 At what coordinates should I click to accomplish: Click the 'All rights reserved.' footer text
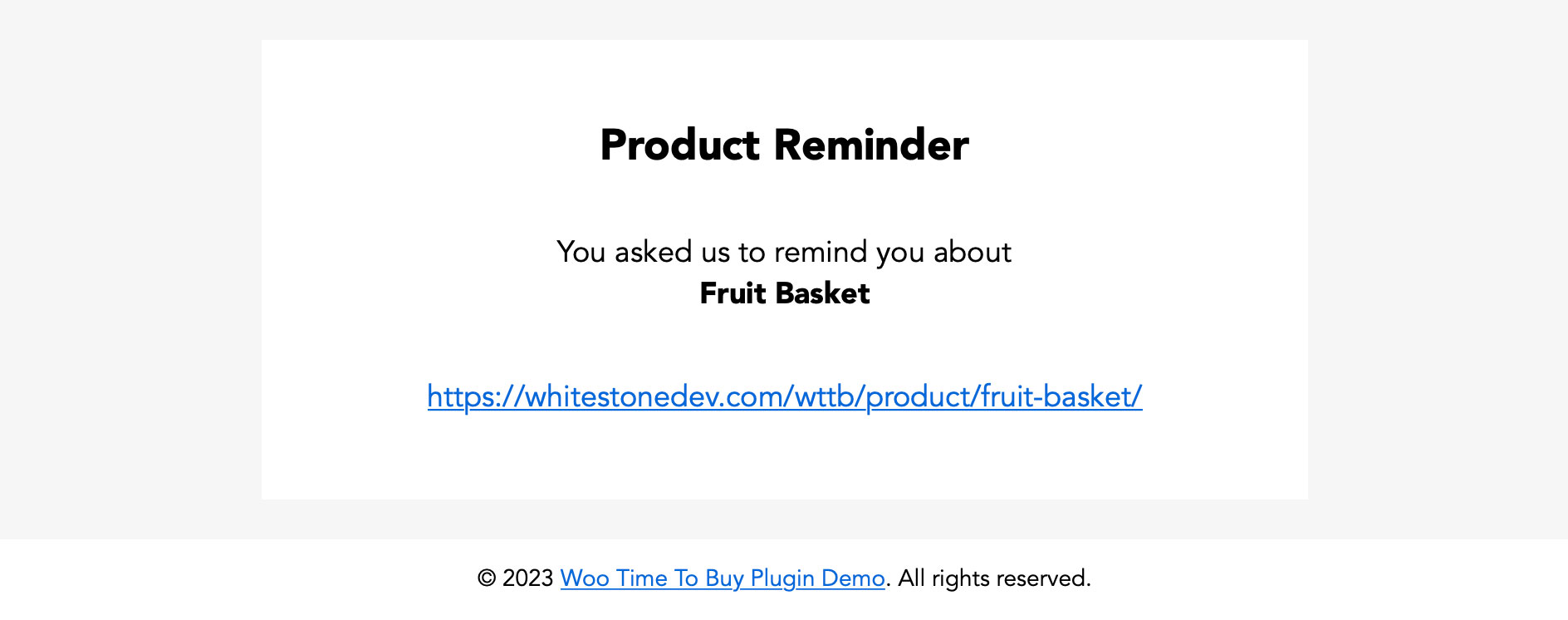coord(995,578)
